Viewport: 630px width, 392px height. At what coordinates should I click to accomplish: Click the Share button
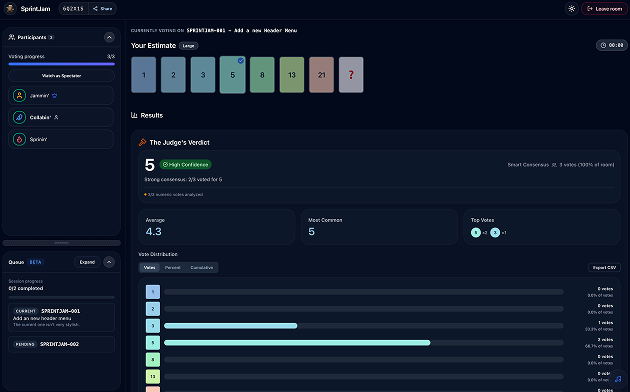pos(103,8)
